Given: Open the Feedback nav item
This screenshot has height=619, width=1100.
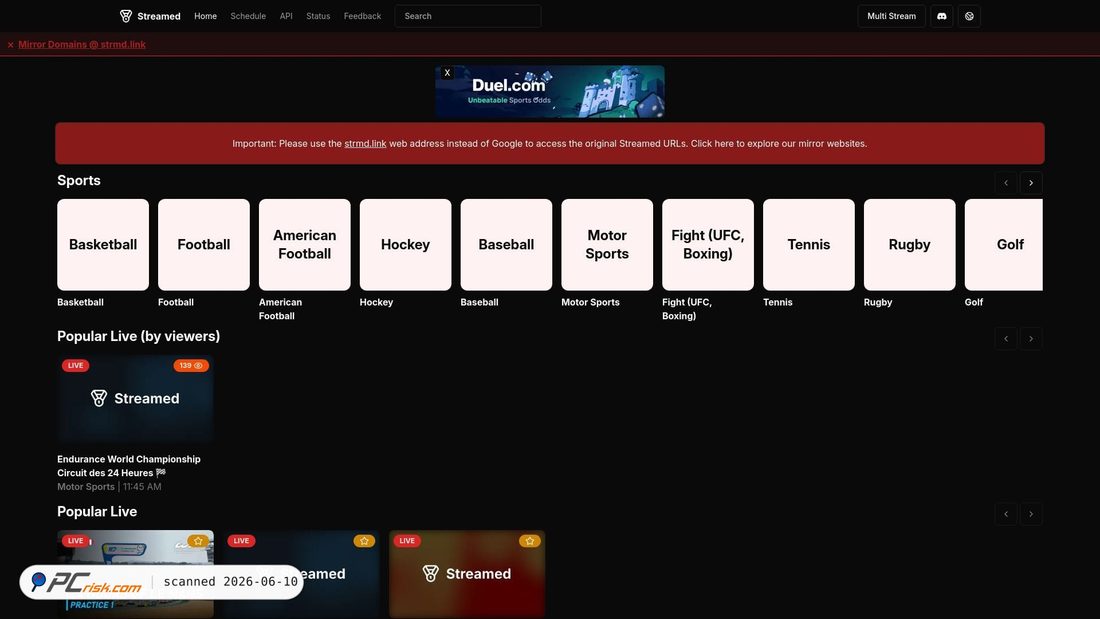Looking at the screenshot, I should click(x=362, y=16).
